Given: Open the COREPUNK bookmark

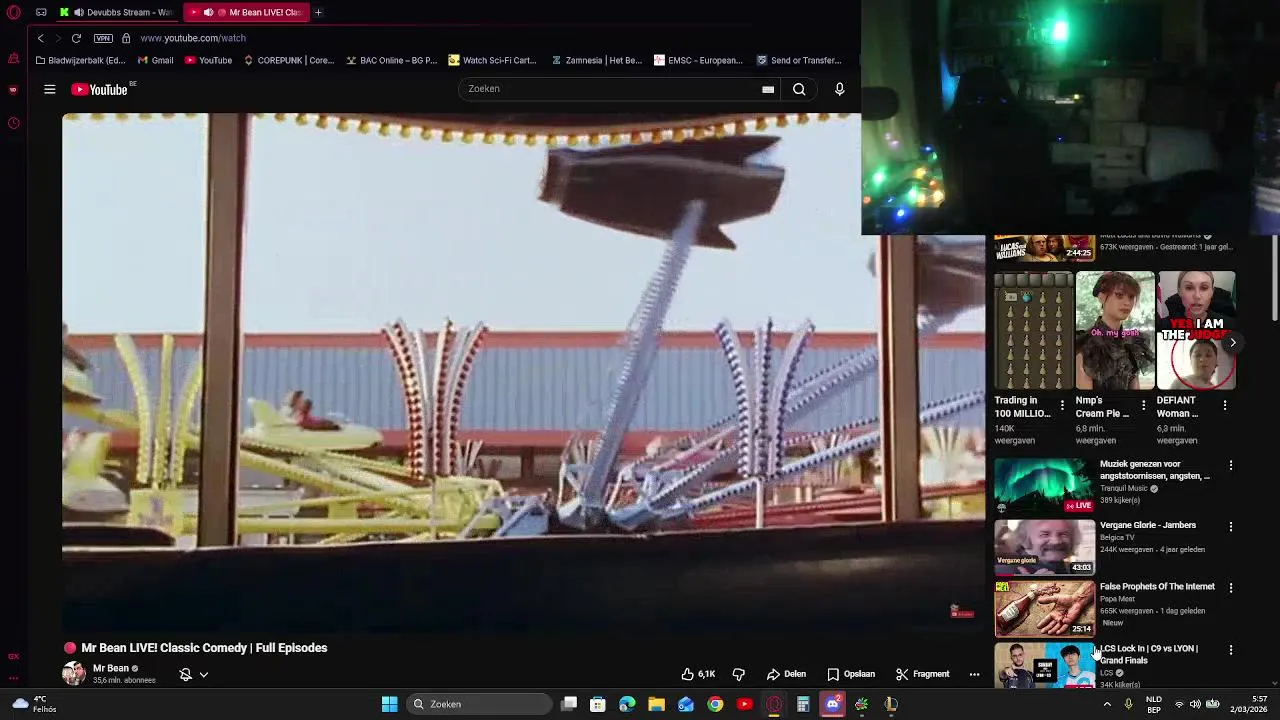Looking at the screenshot, I should 289,60.
